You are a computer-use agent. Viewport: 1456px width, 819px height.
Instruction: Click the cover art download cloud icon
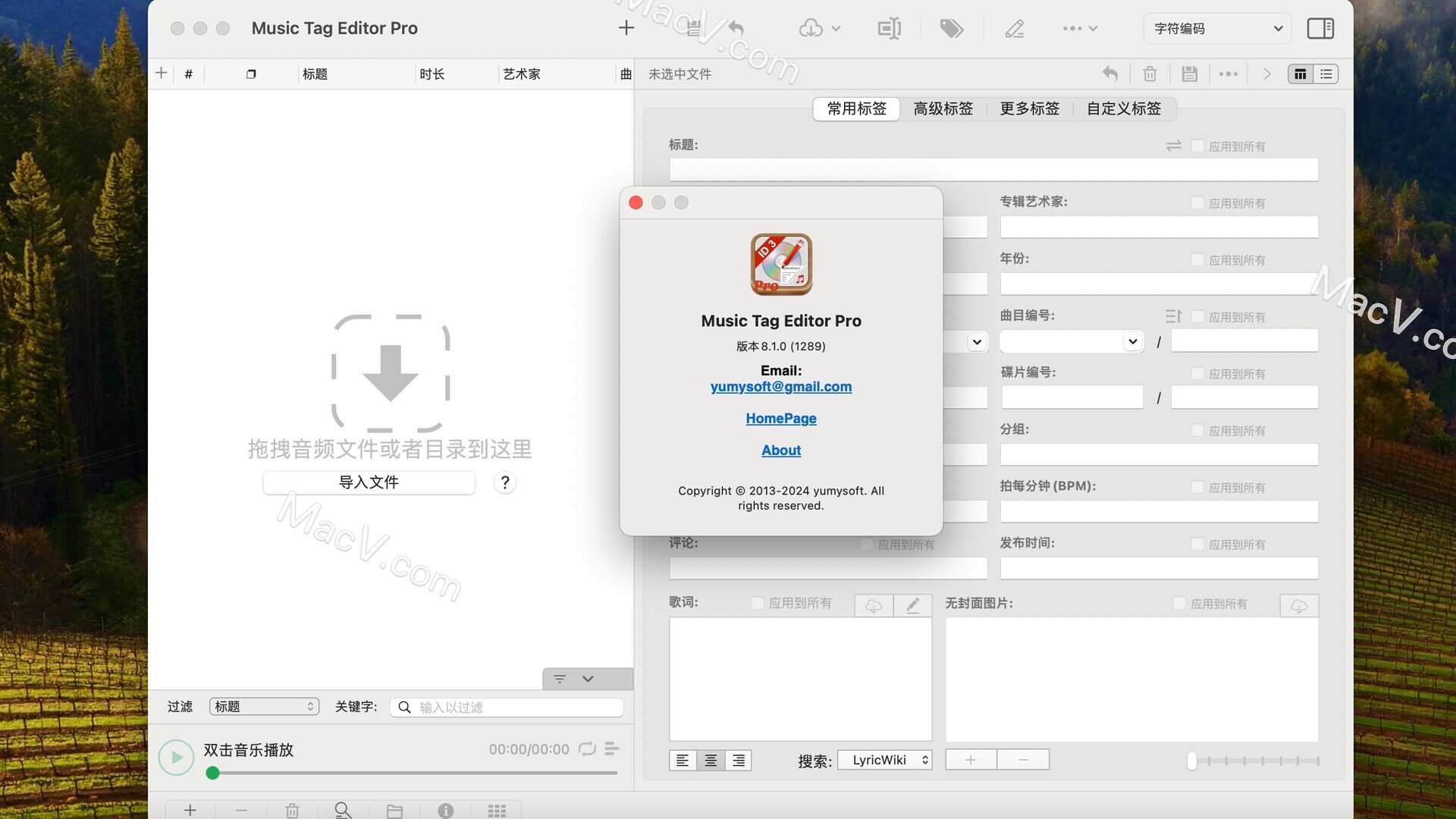click(x=1299, y=605)
